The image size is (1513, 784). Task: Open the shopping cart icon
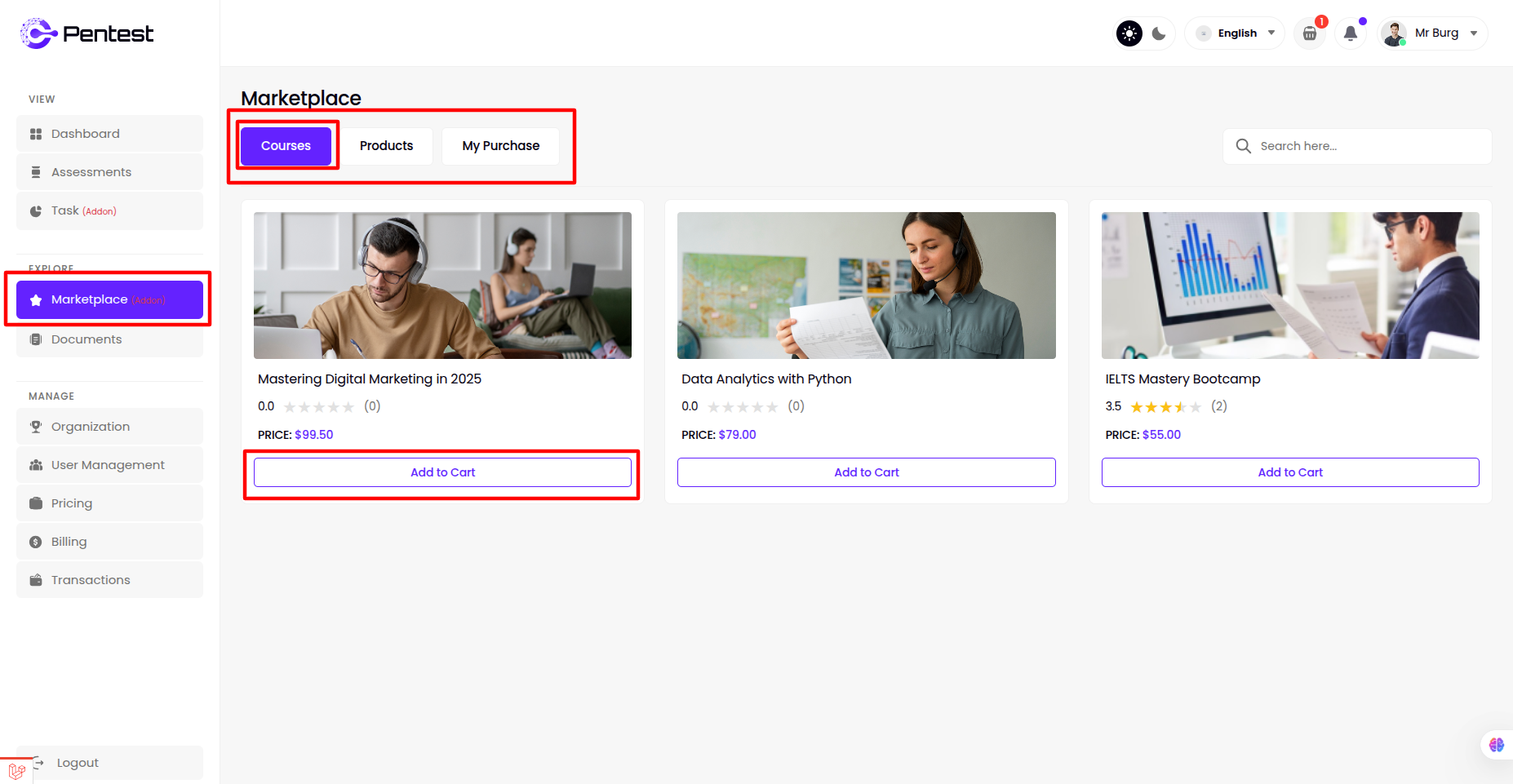point(1310,33)
